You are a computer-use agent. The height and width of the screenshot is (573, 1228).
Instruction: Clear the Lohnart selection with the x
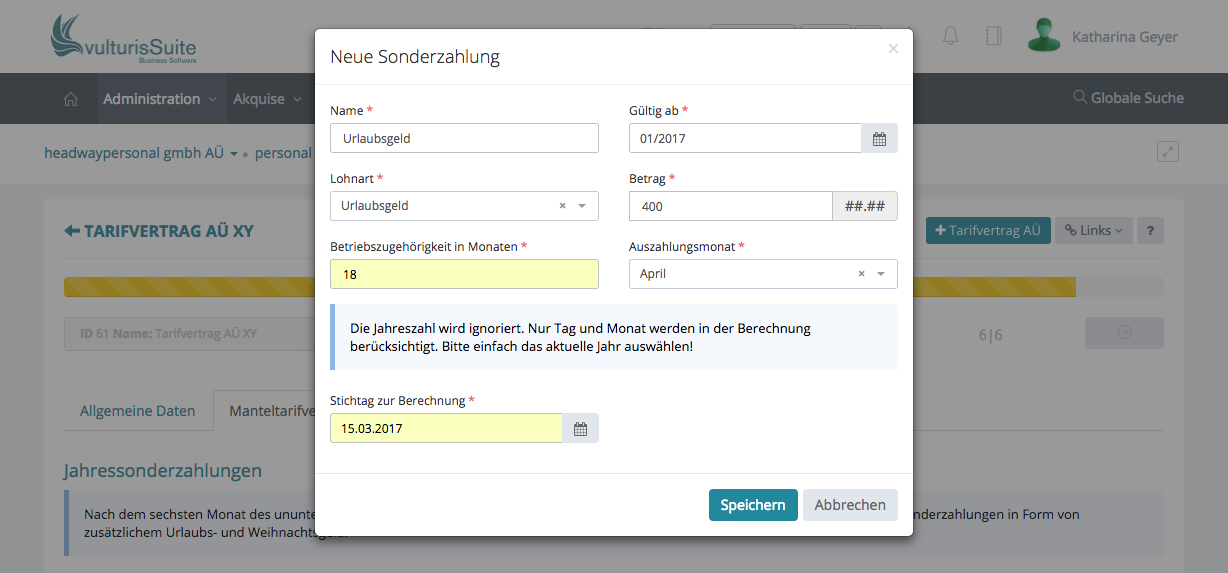(562, 206)
